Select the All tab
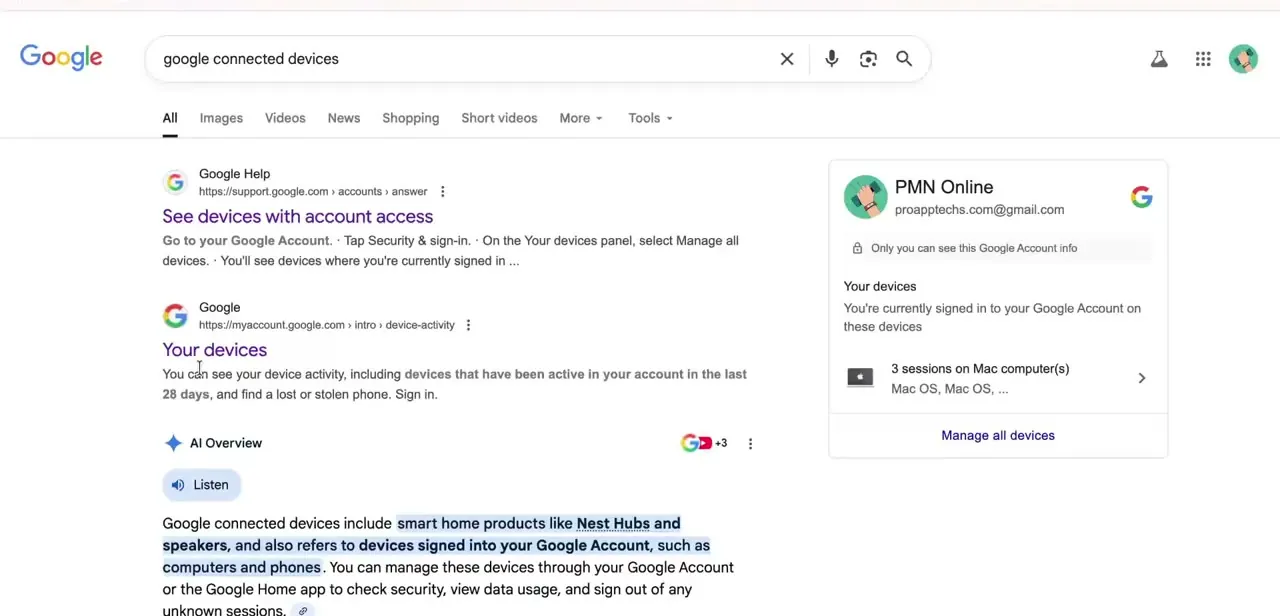This screenshot has height=616, width=1280. pyautogui.click(x=170, y=118)
